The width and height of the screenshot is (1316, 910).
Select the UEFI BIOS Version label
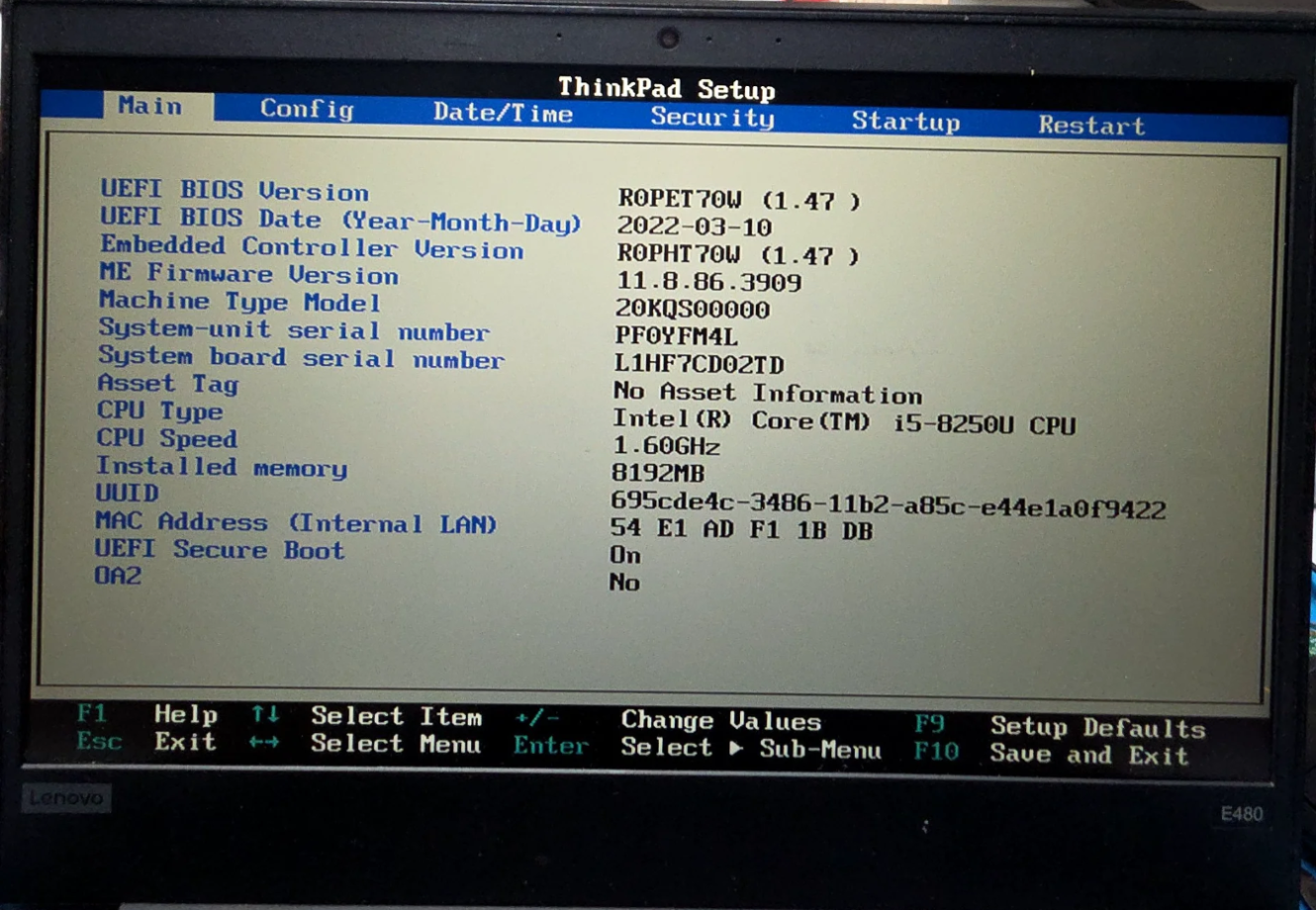tap(235, 190)
